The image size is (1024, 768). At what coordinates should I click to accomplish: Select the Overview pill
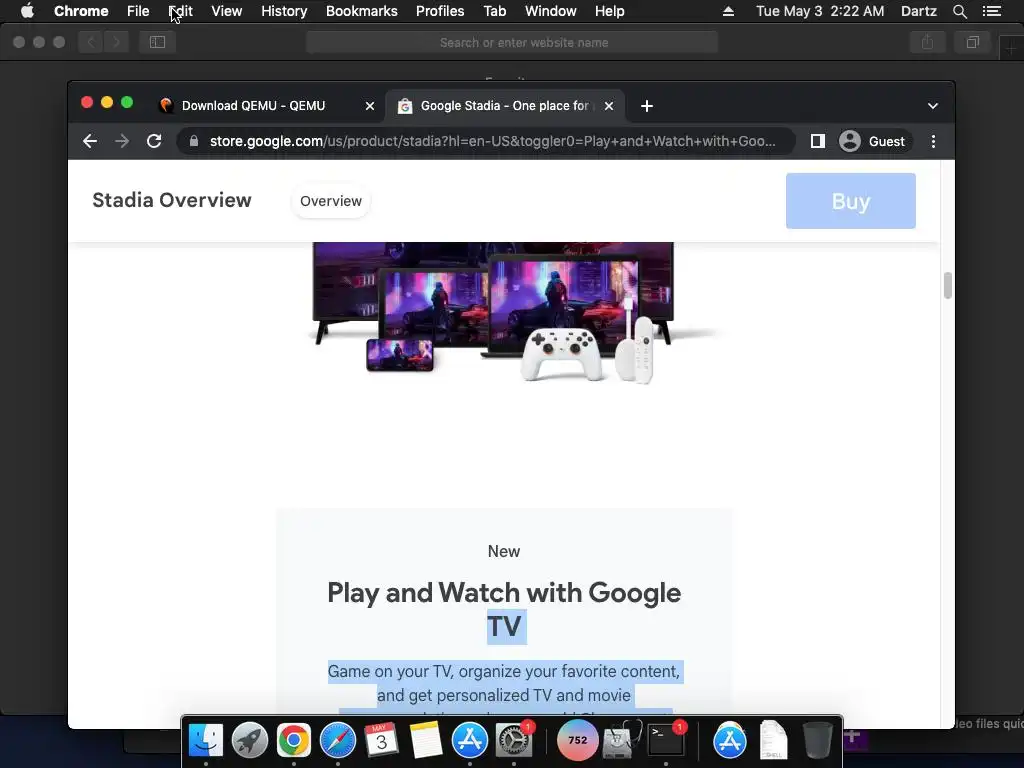[x=330, y=201]
